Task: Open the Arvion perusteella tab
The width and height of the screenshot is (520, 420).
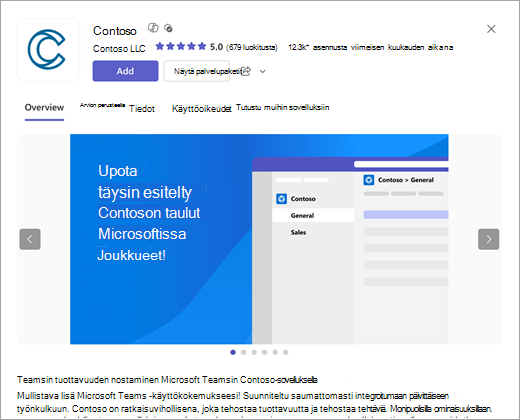Action: tap(102, 105)
